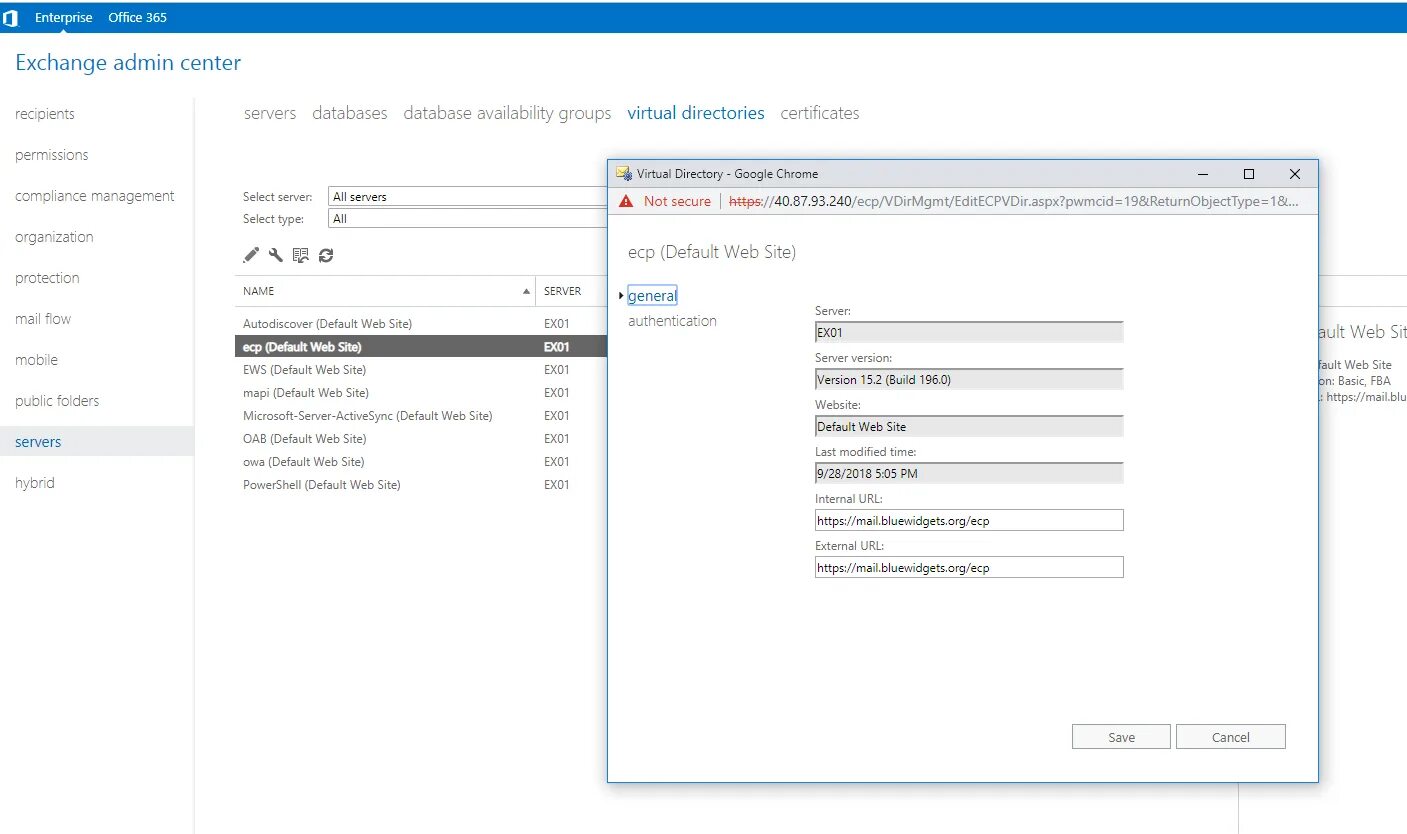
Task: Maximize the Virtual Directory Chrome window
Action: click(1249, 173)
